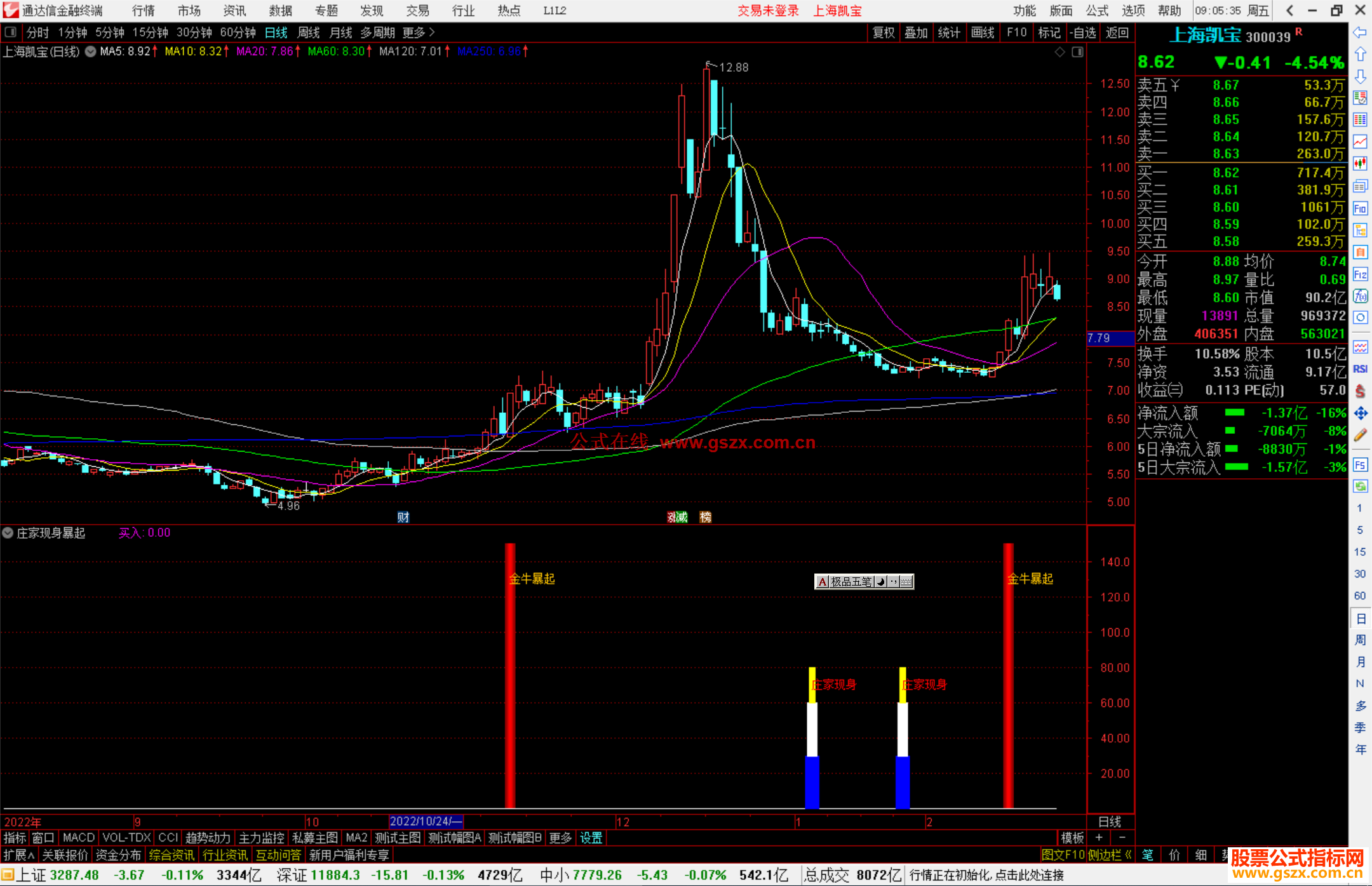The width and height of the screenshot is (1372, 886).
Task: Click the 2022/10/24 date marker on timeline
Action: pyautogui.click(x=426, y=821)
